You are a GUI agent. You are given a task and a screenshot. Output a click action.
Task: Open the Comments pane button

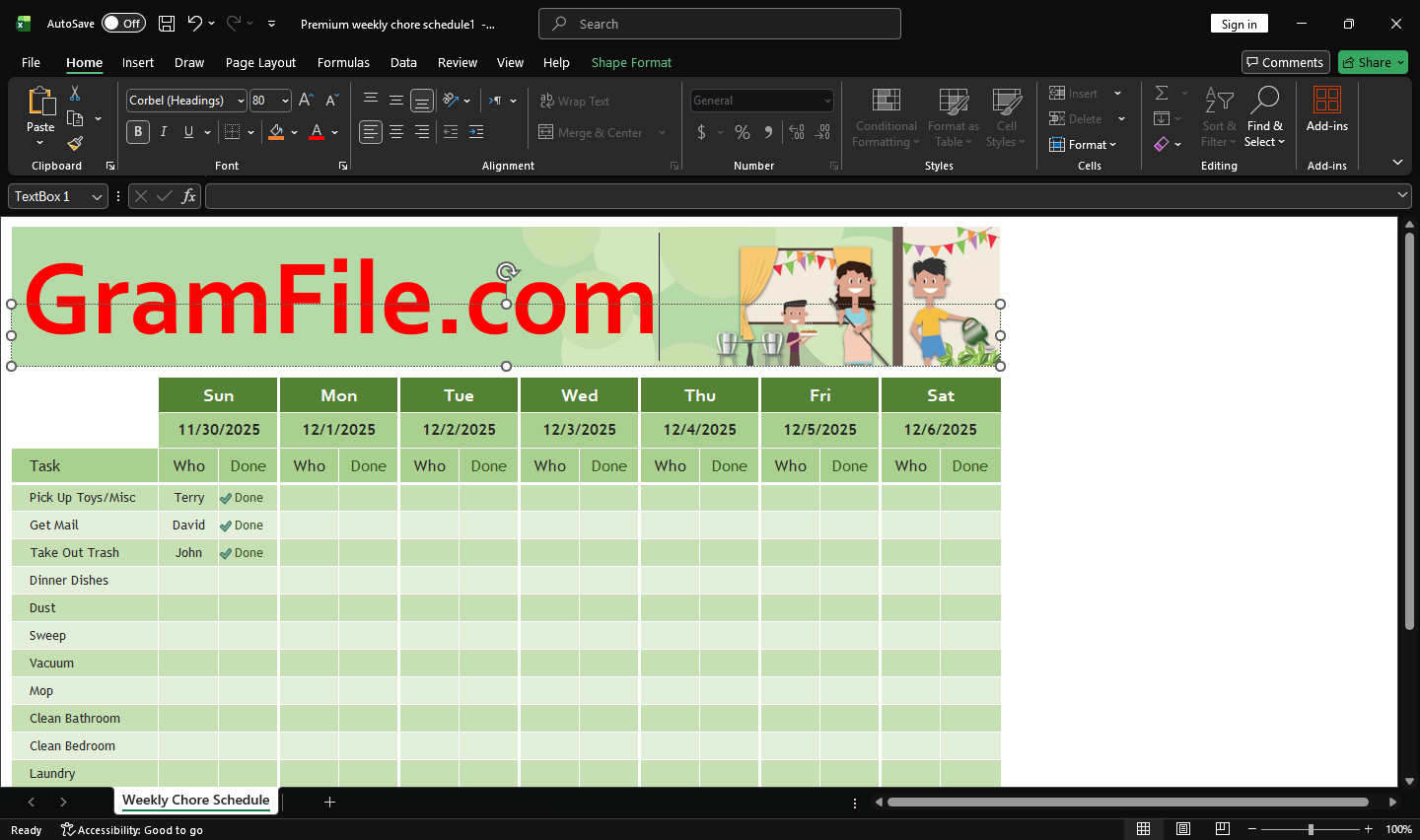coord(1285,62)
